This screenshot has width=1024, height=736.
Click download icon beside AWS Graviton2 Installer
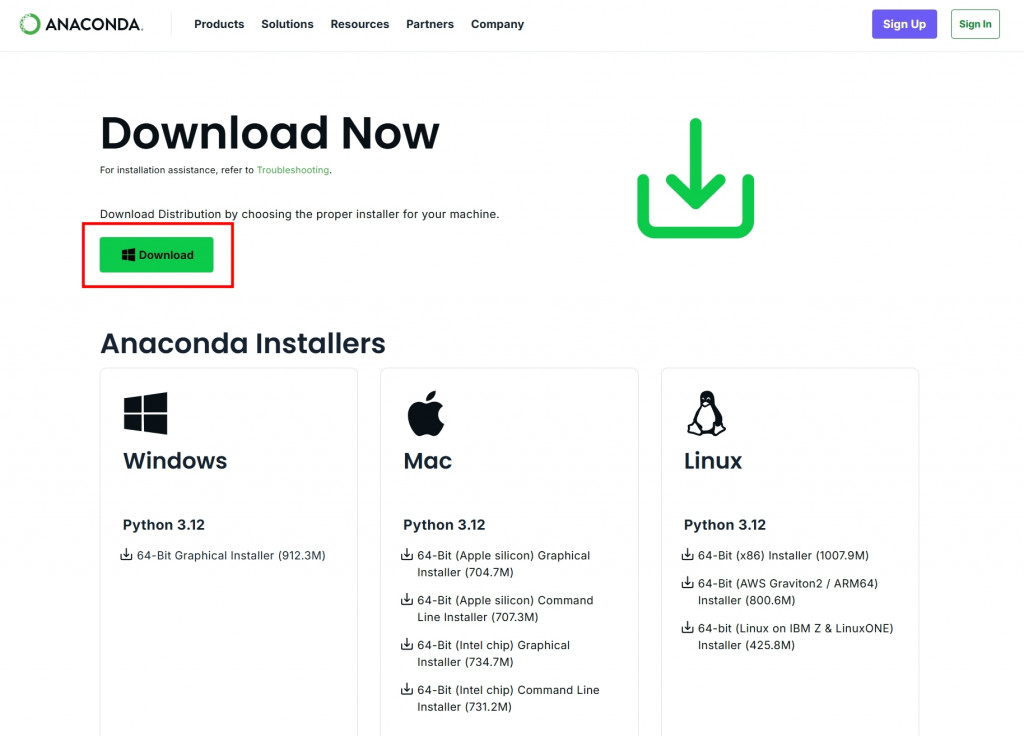[688, 583]
